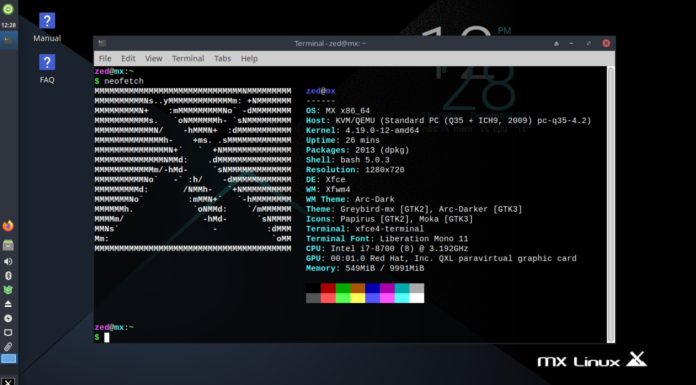
Task: Click the terminal cursor at the bottom prompt
Action: click(107, 337)
